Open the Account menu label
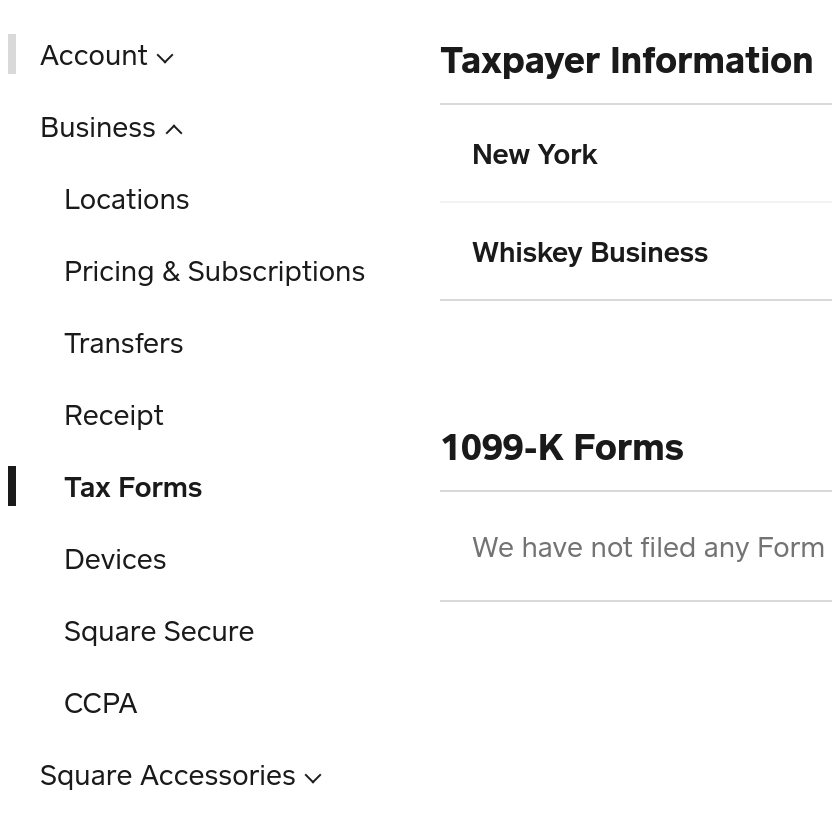The width and height of the screenshot is (832, 834). tap(94, 56)
